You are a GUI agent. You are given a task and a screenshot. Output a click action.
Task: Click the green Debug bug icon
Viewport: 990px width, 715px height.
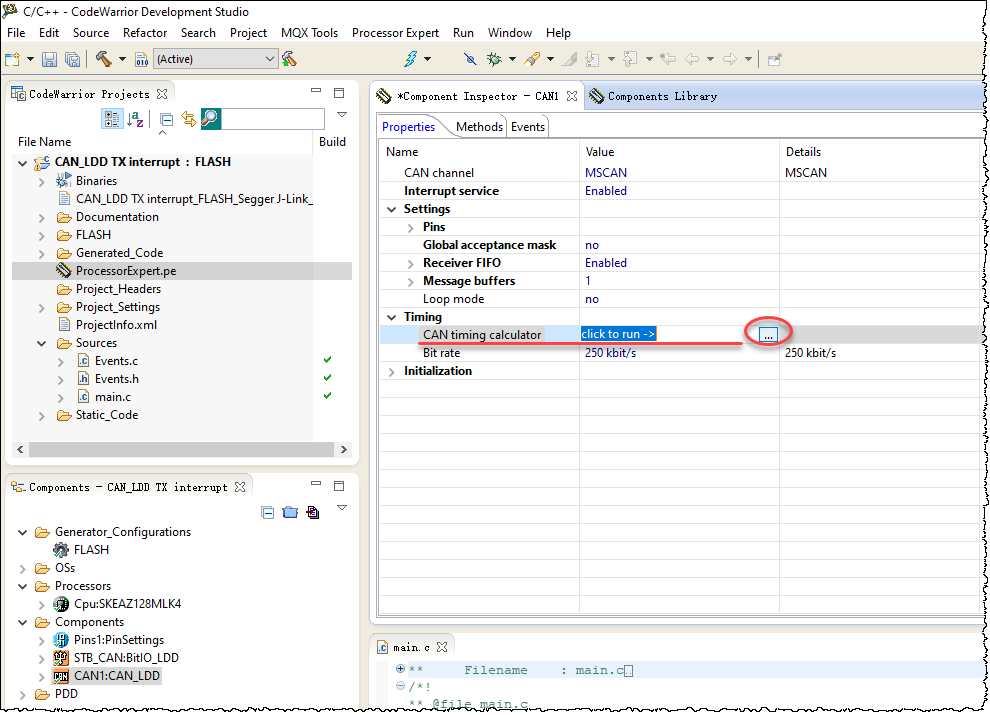pos(494,59)
